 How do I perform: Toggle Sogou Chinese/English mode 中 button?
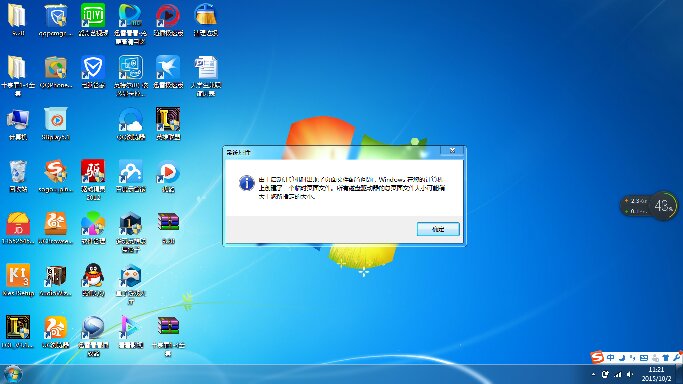coord(610,357)
